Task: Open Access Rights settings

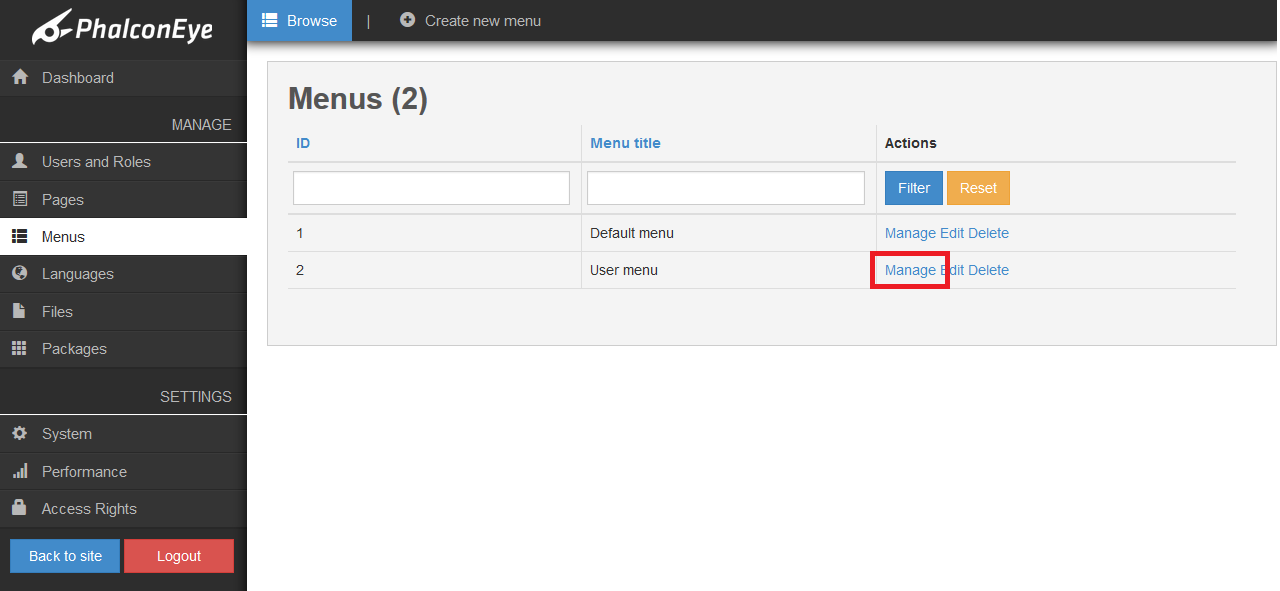Action: click(123, 509)
